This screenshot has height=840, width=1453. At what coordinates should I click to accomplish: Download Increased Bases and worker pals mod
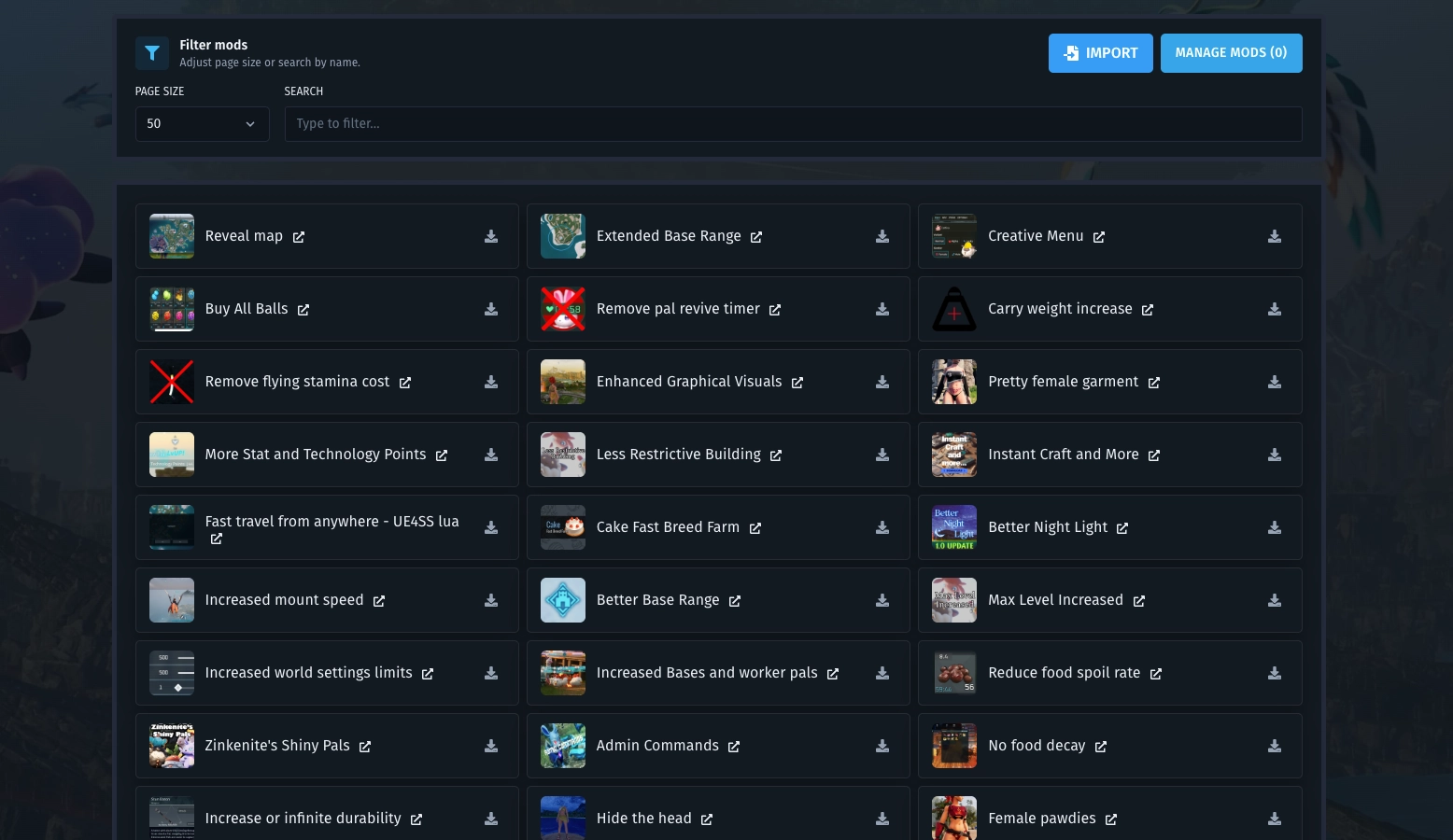coord(882,674)
